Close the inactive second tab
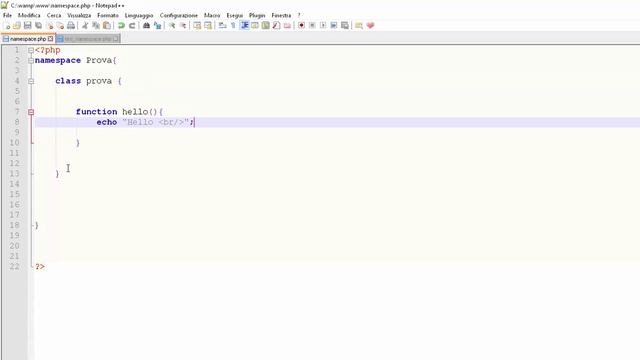Viewport: 640px width, 360px height. [x=116, y=39]
